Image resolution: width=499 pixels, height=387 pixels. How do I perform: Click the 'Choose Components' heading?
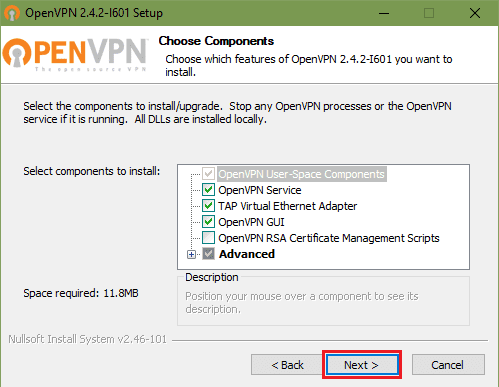(x=216, y=41)
